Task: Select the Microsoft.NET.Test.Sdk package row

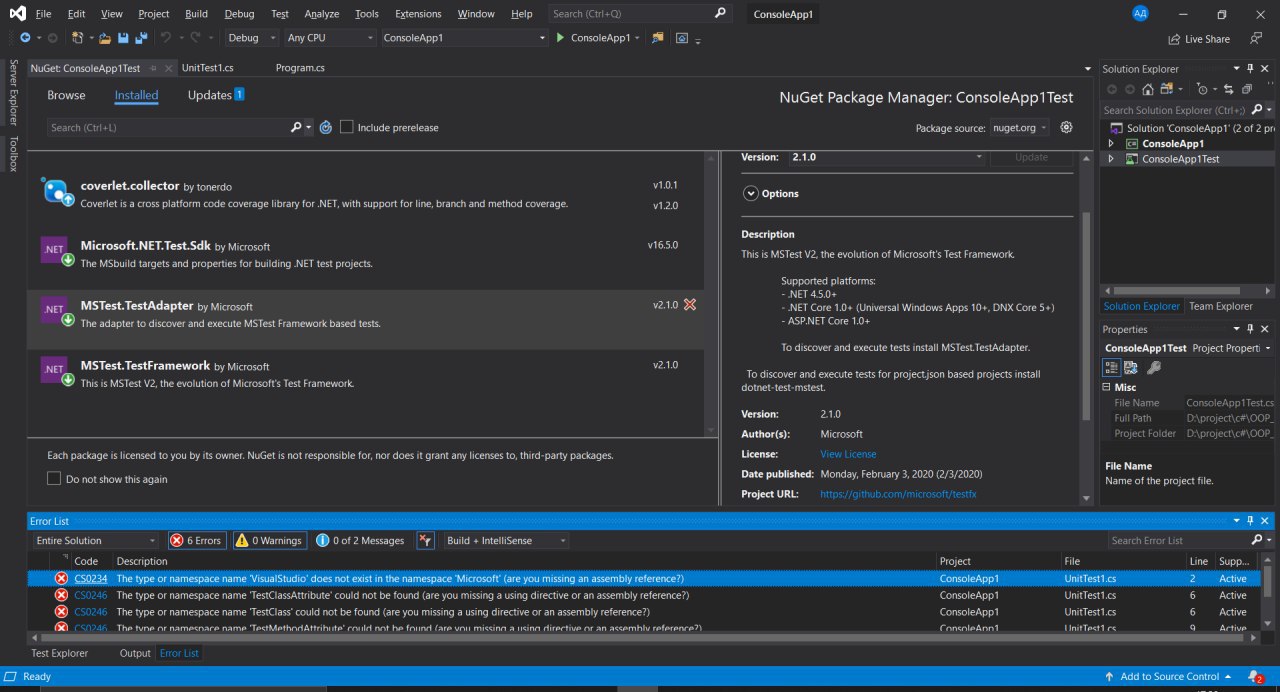Action: click(x=365, y=254)
